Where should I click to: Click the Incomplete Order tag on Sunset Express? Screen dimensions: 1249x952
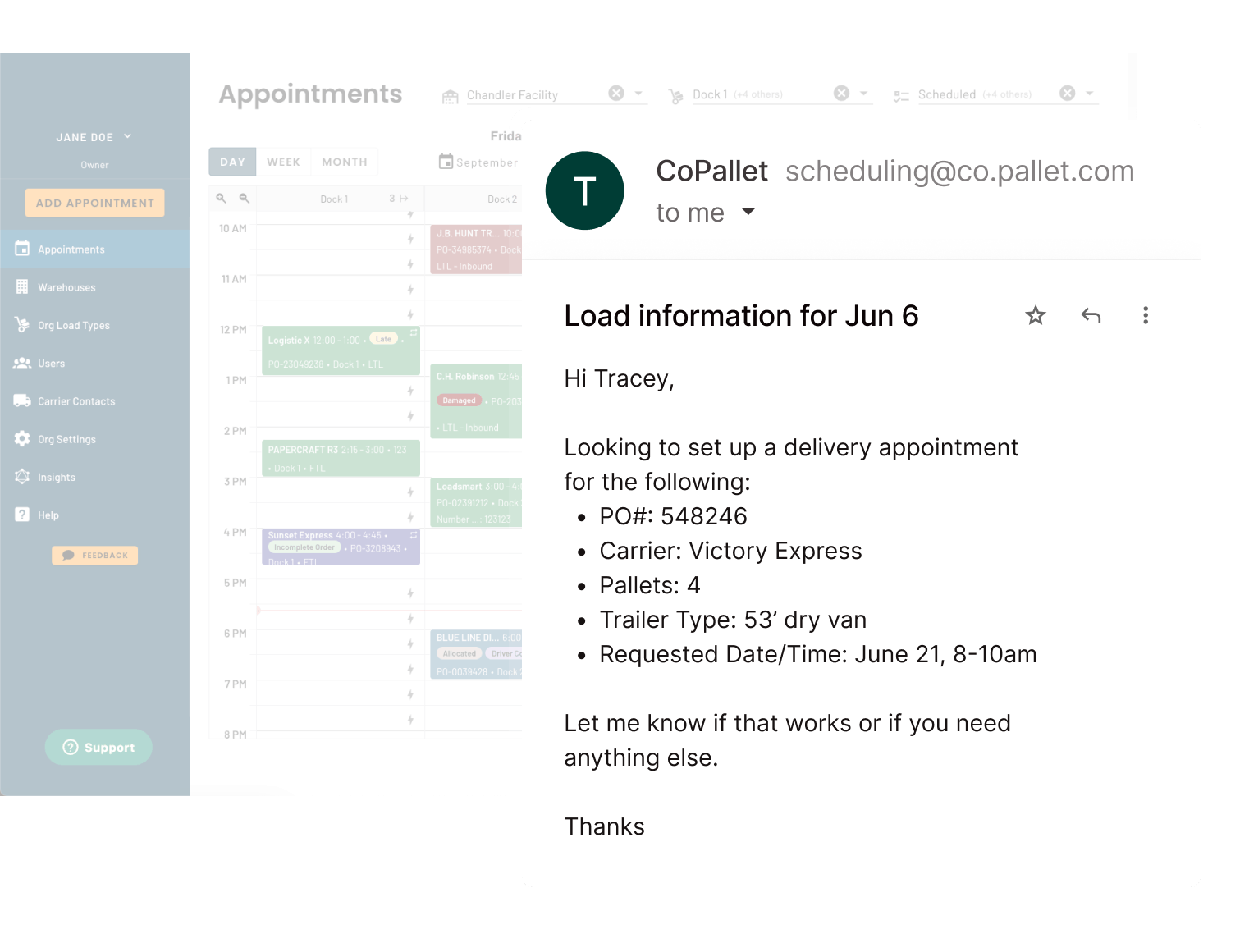(304, 547)
